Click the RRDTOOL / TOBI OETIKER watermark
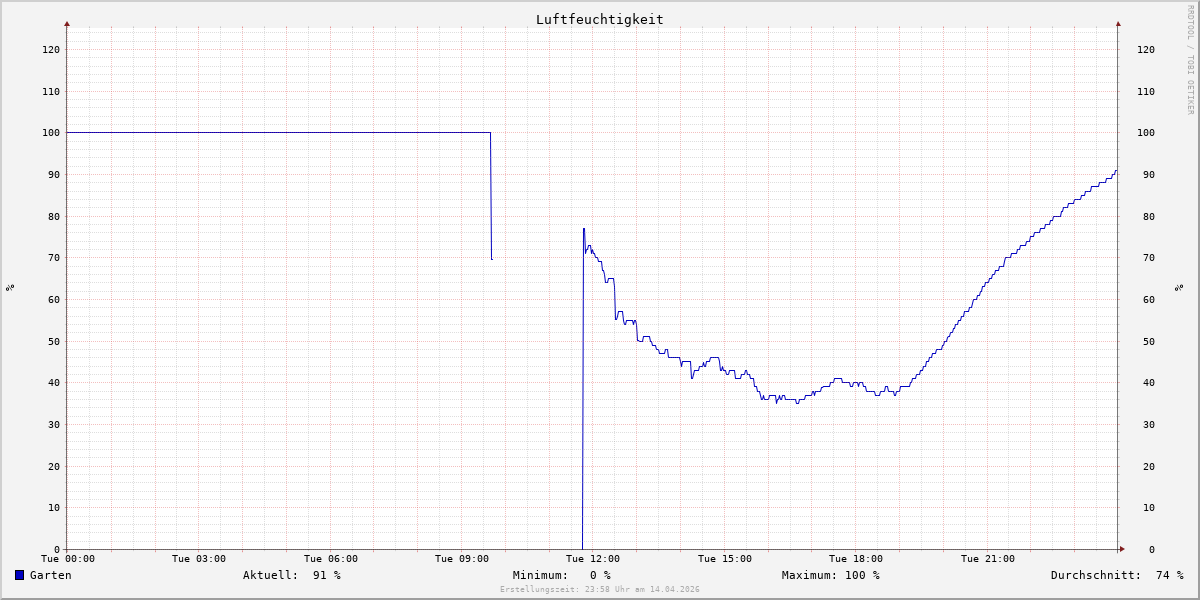This screenshot has height=600, width=1200. (x=1190, y=59)
